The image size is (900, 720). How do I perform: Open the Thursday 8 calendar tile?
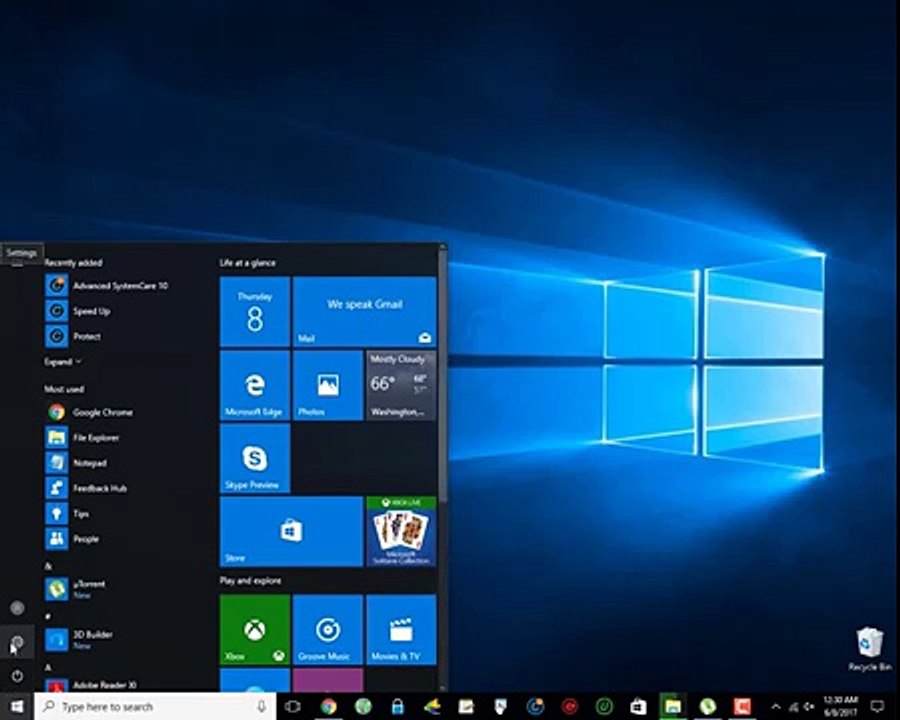coord(255,312)
